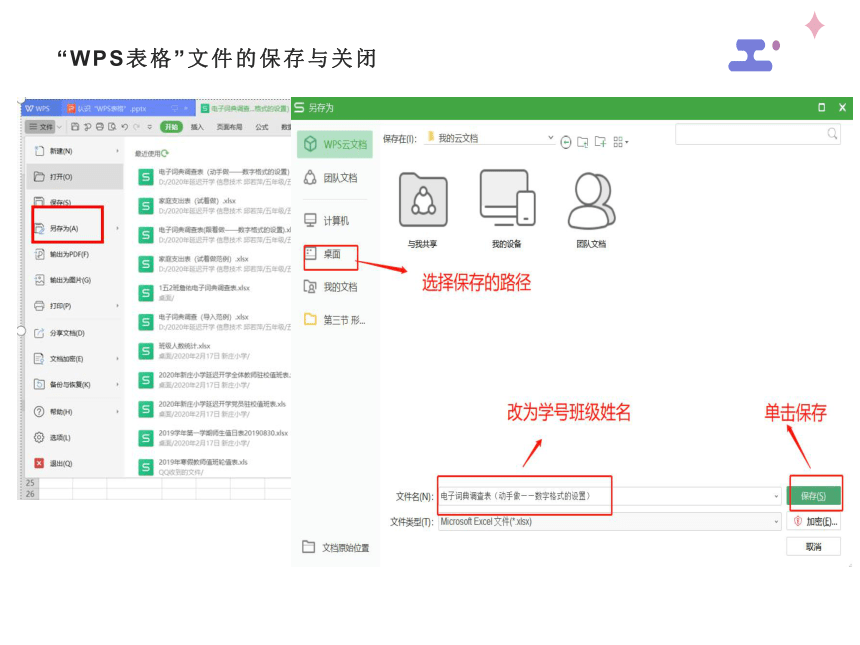Click the Undo arrow icon in WPS toolbar
The image size is (860, 645).
pos(125,127)
